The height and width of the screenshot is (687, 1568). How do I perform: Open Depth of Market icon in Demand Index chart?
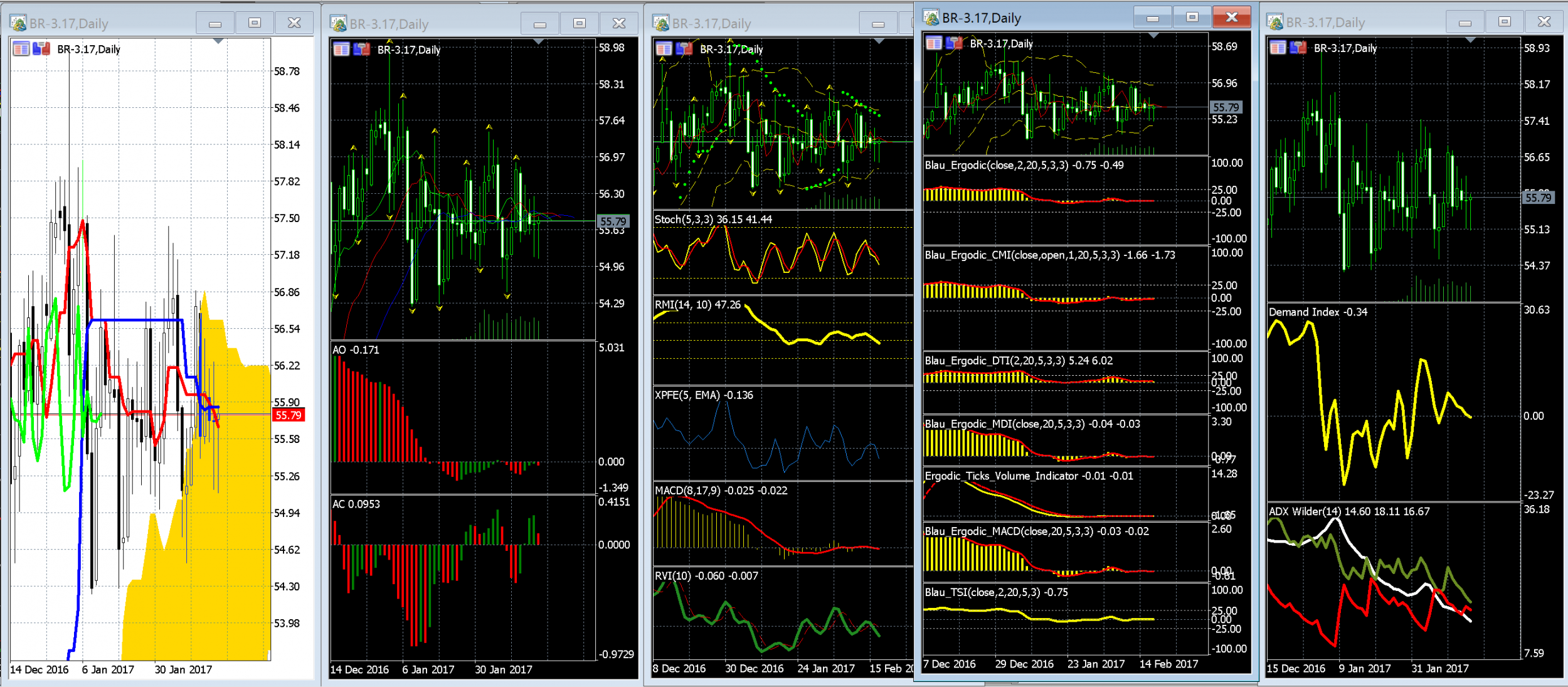[1278, 48]
